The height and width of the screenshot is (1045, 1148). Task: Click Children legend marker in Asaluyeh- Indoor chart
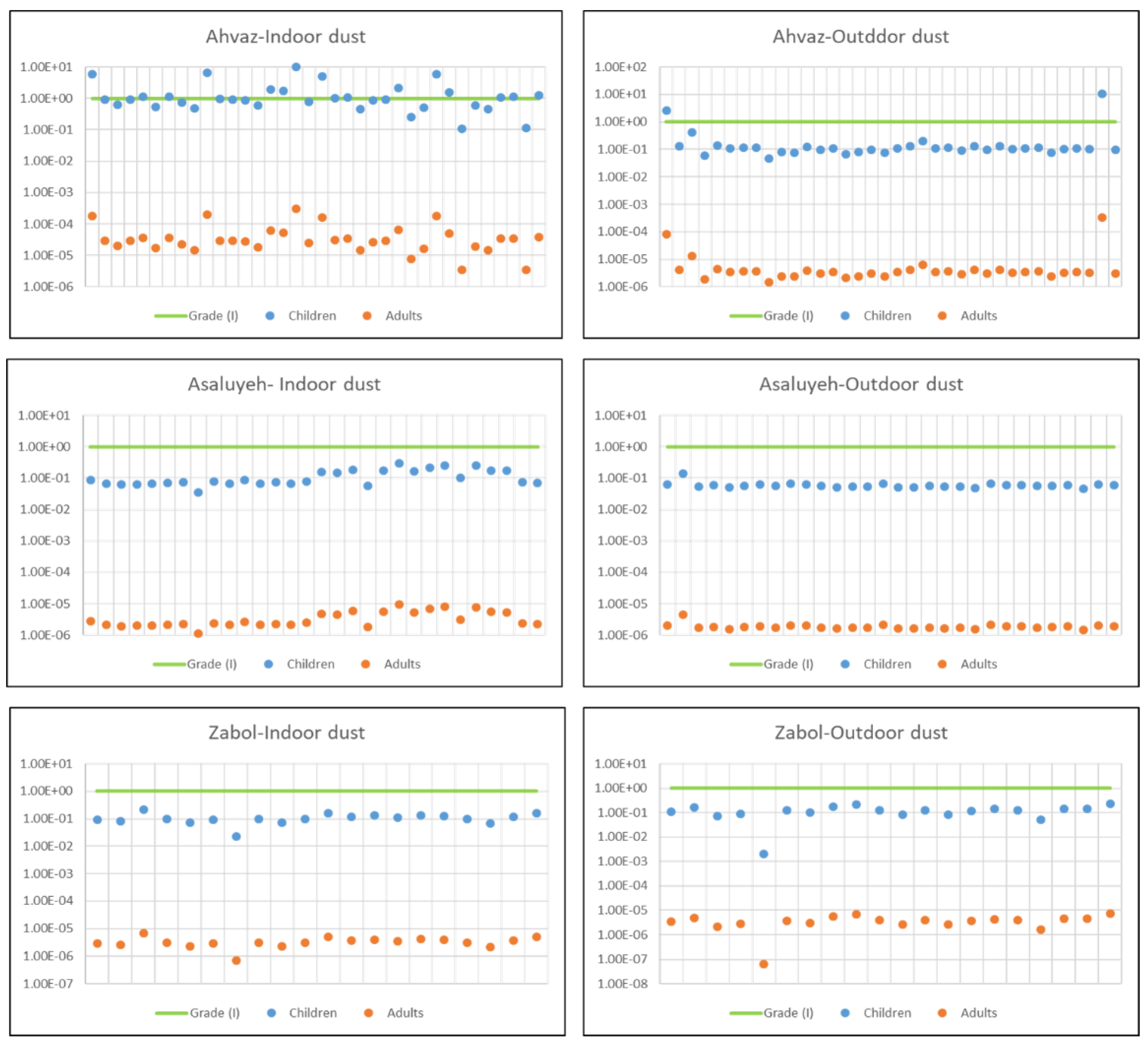268,664
